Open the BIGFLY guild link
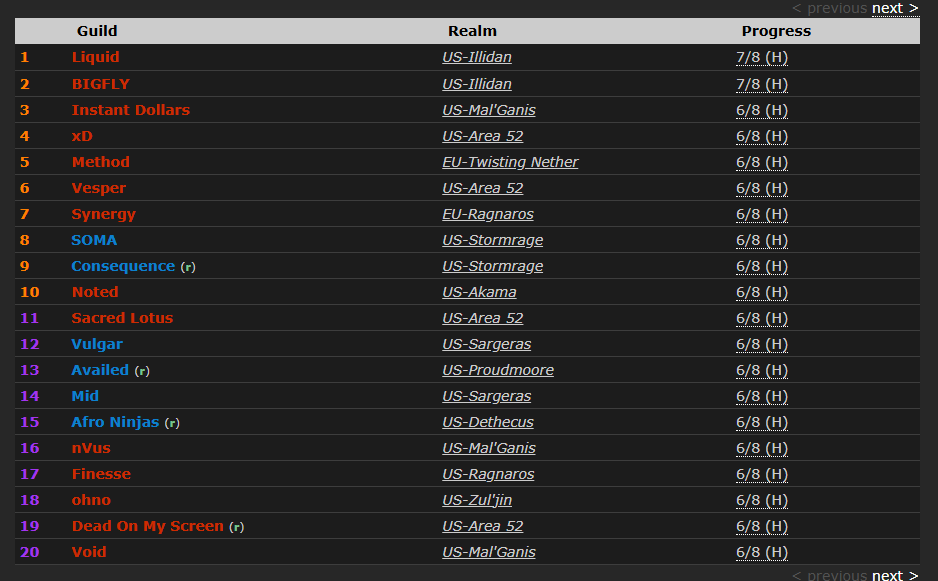The height and width of the screenshot is (581, 938). pyautogui.click(x=100, y=84)
